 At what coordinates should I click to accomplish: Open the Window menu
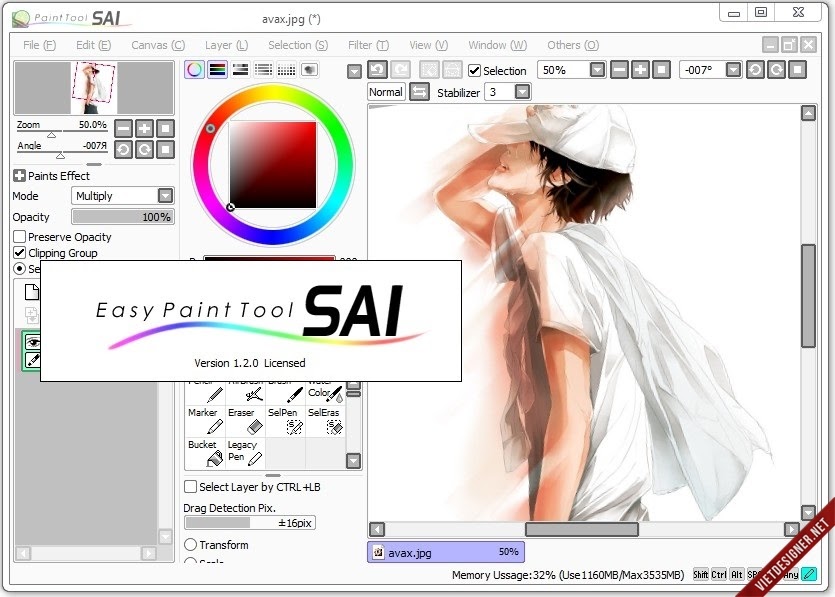[x=497, y=45]
